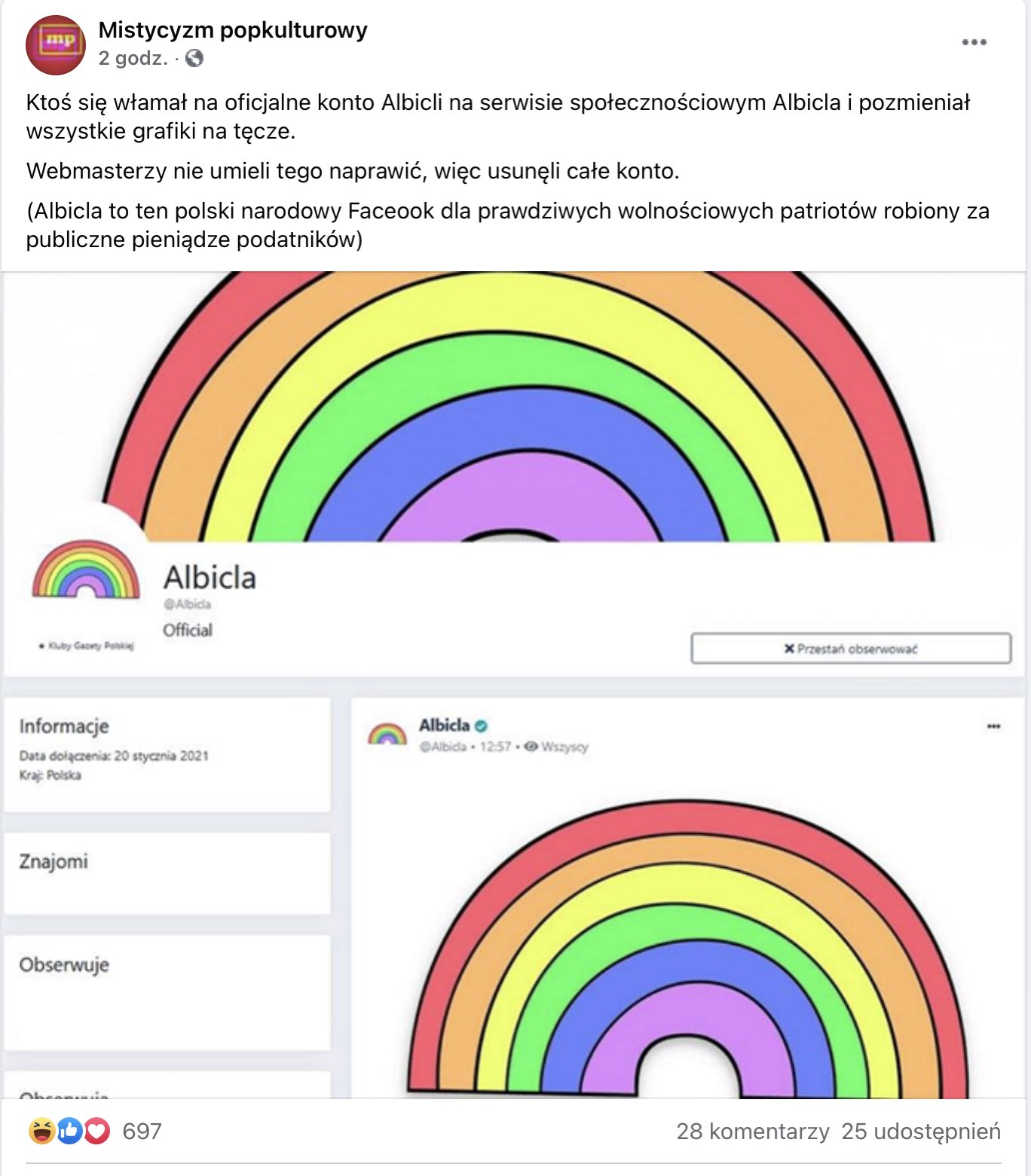
Task: Click the verified badge next to Albicla
Action: (482, 725)
